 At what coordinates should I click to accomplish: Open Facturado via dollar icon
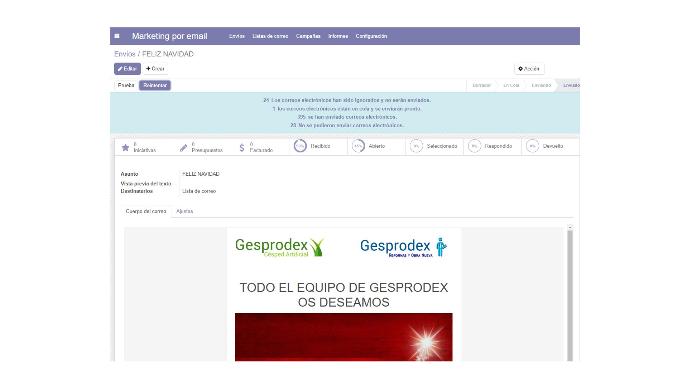tap(242, 148)
